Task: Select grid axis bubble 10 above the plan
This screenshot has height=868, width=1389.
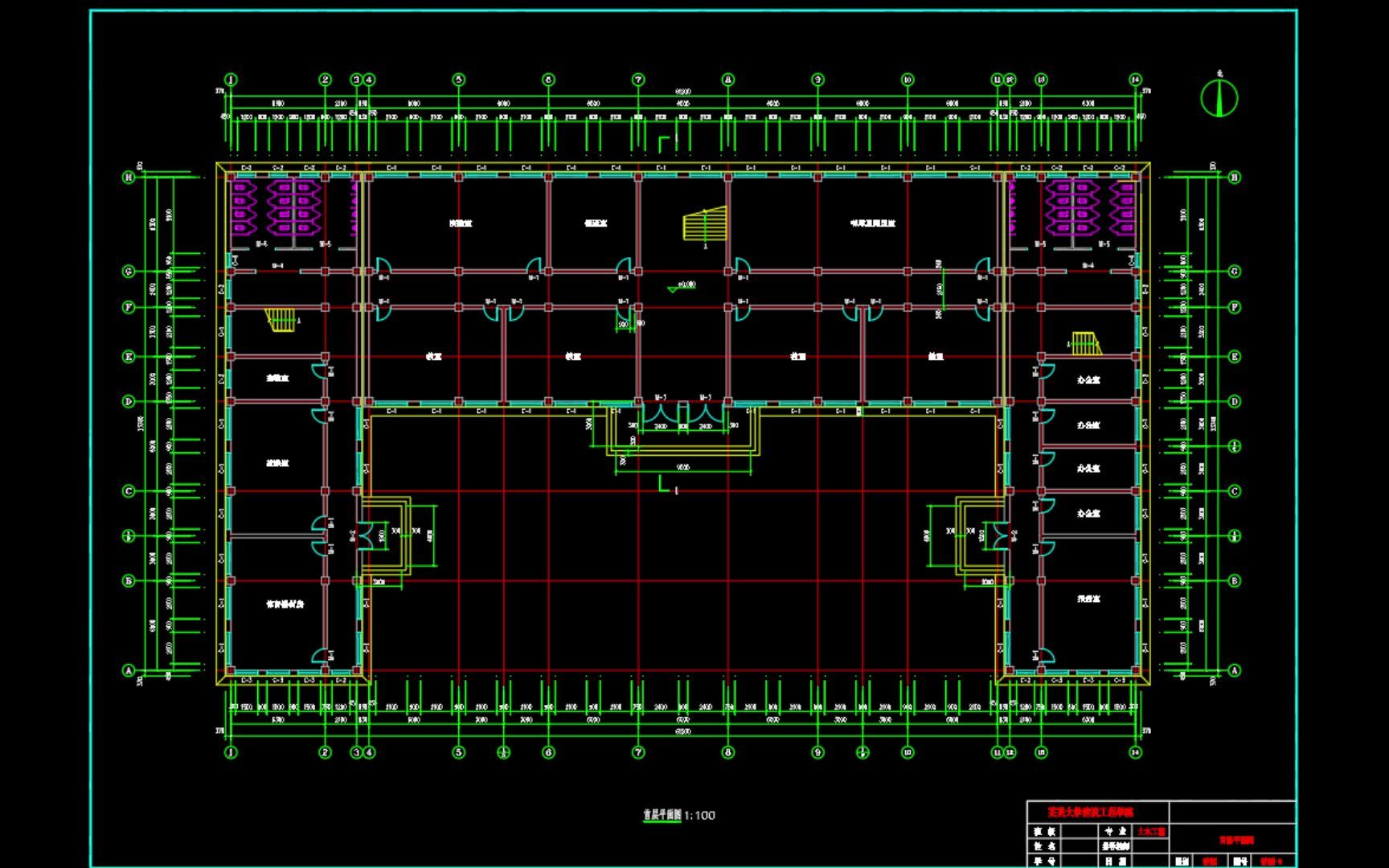Action: pyautogui.click(x=908, y=80)
